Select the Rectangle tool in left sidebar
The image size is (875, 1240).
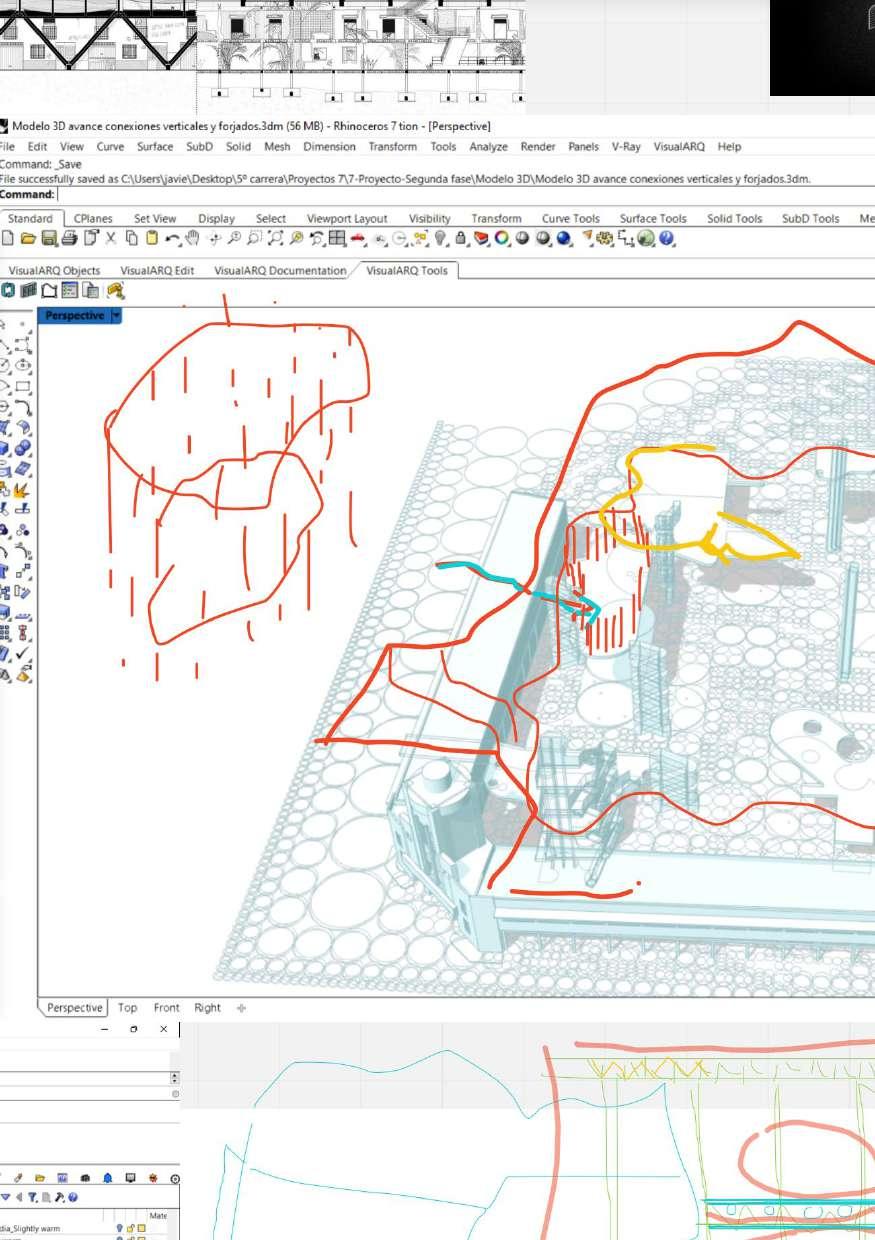(23, 385)
